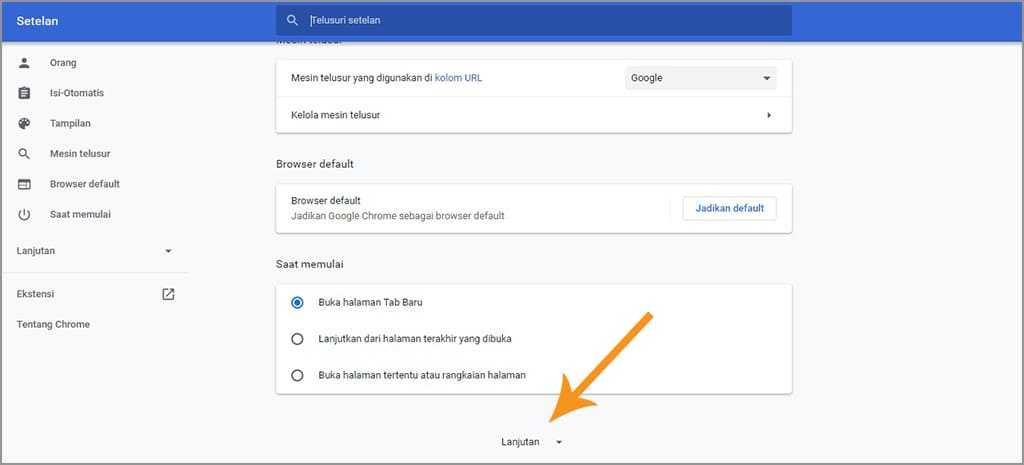The width and height of the screenshot is (1024, 465).
Task: Click the search magnifier icon in top bar
Action: tap(292, 20)
